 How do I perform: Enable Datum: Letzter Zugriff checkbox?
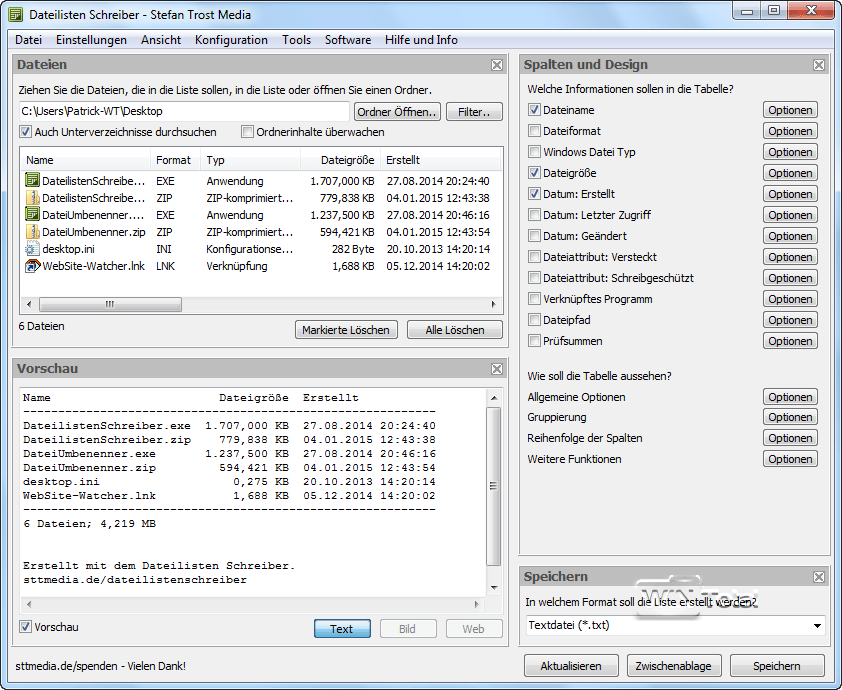coord(534,215)
